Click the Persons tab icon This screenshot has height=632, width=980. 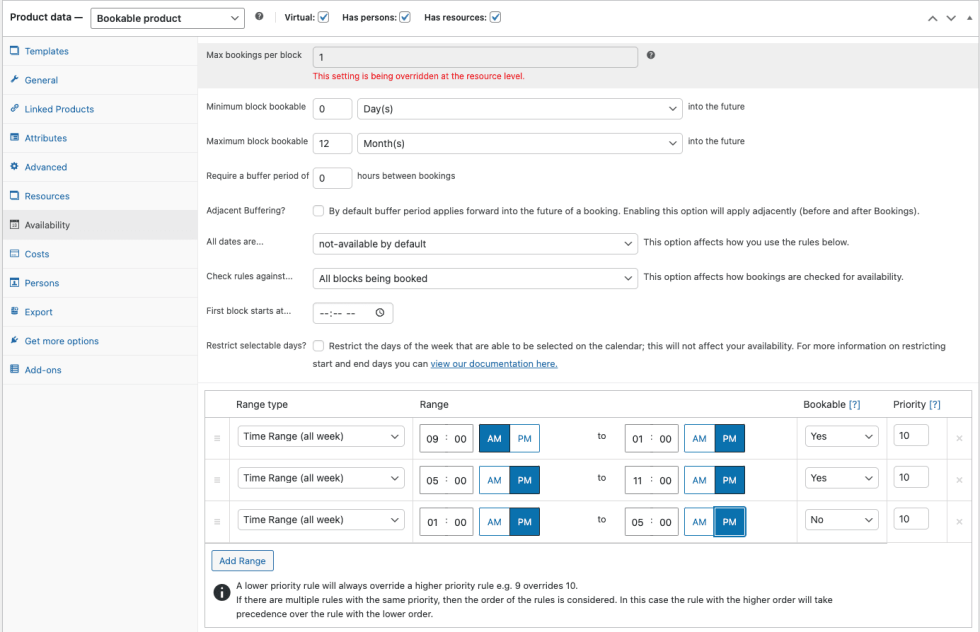(14, 283)
